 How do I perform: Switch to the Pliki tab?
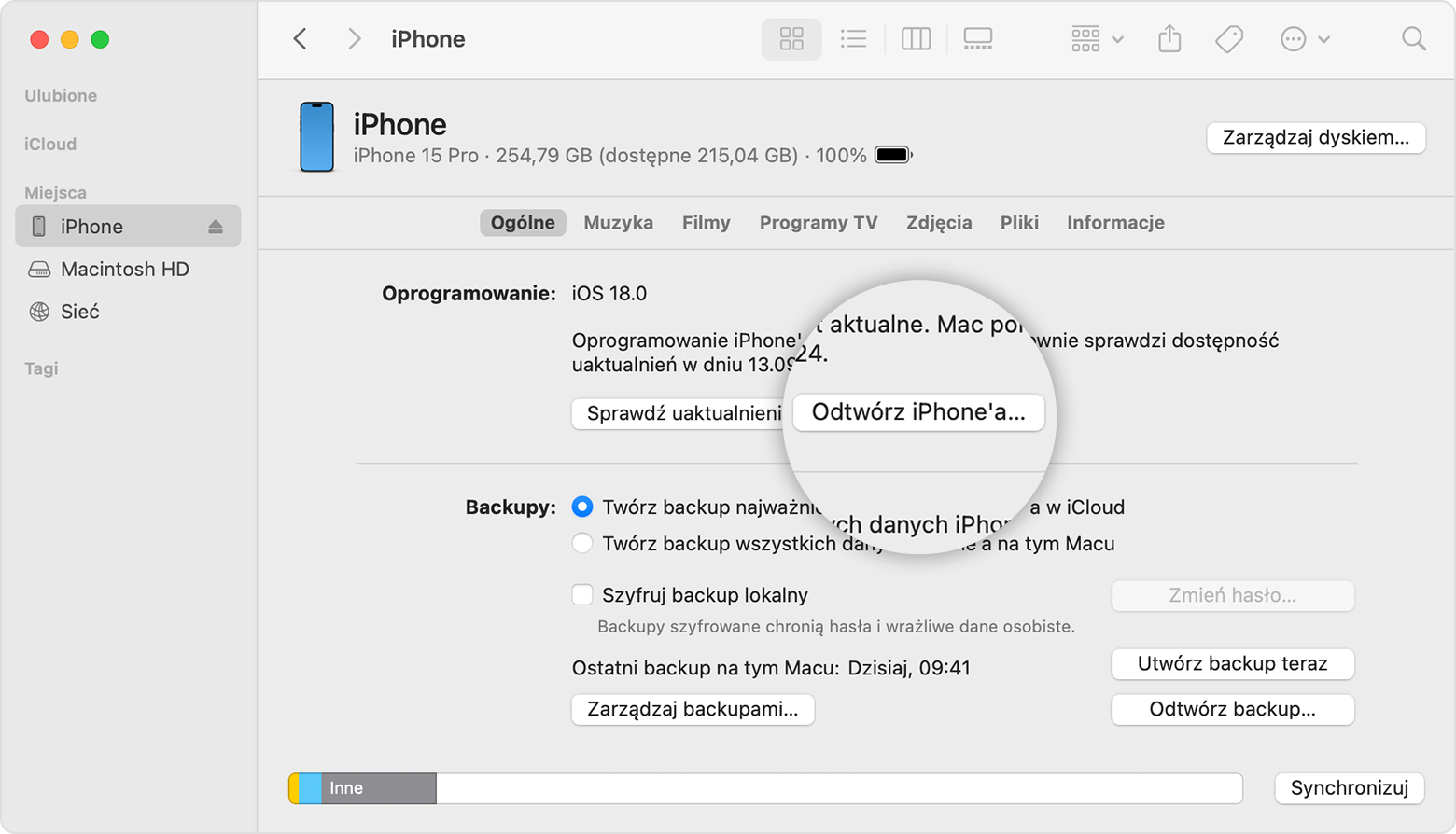click(x=1019, y=223)
